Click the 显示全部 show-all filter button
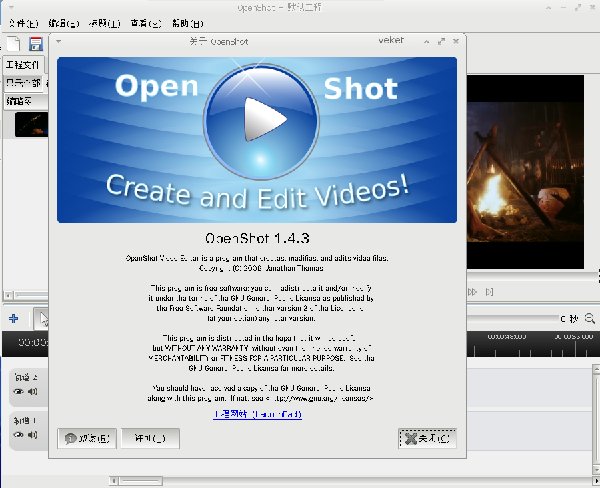 point(23,83)
